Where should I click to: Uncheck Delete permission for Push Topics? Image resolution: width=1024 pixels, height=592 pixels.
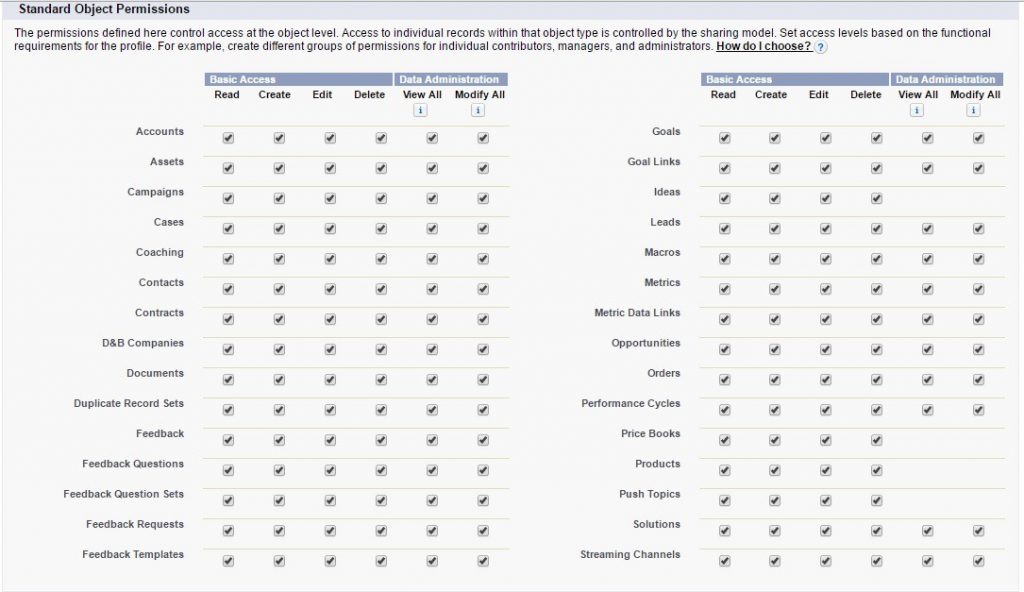pyautogui.click(x=877, y=500)
